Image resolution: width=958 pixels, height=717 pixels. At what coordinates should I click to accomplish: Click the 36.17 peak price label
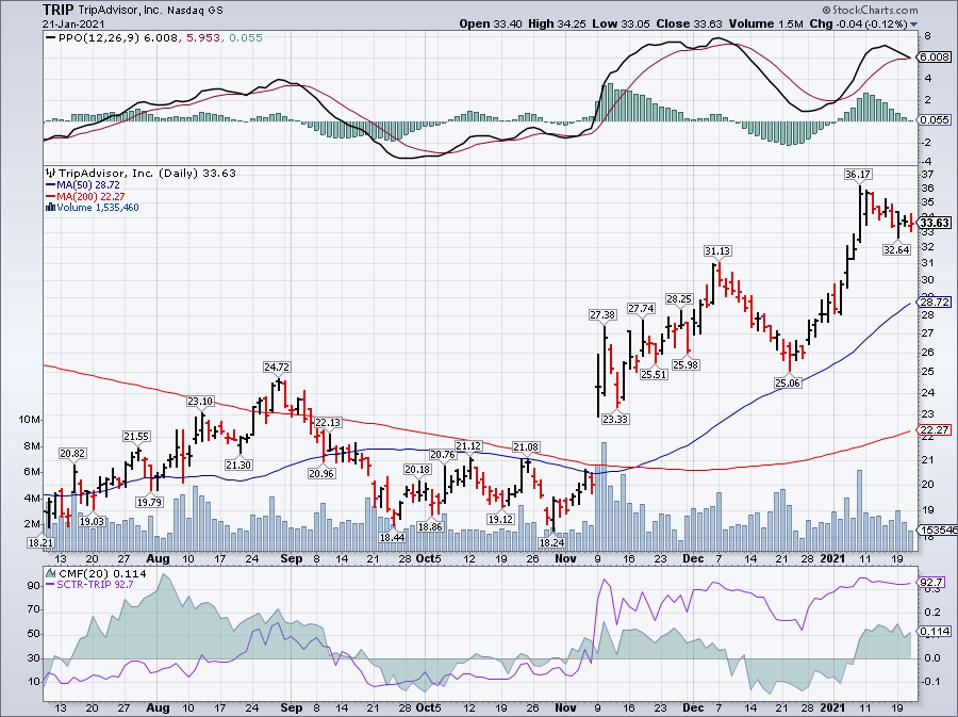point(856,175)
